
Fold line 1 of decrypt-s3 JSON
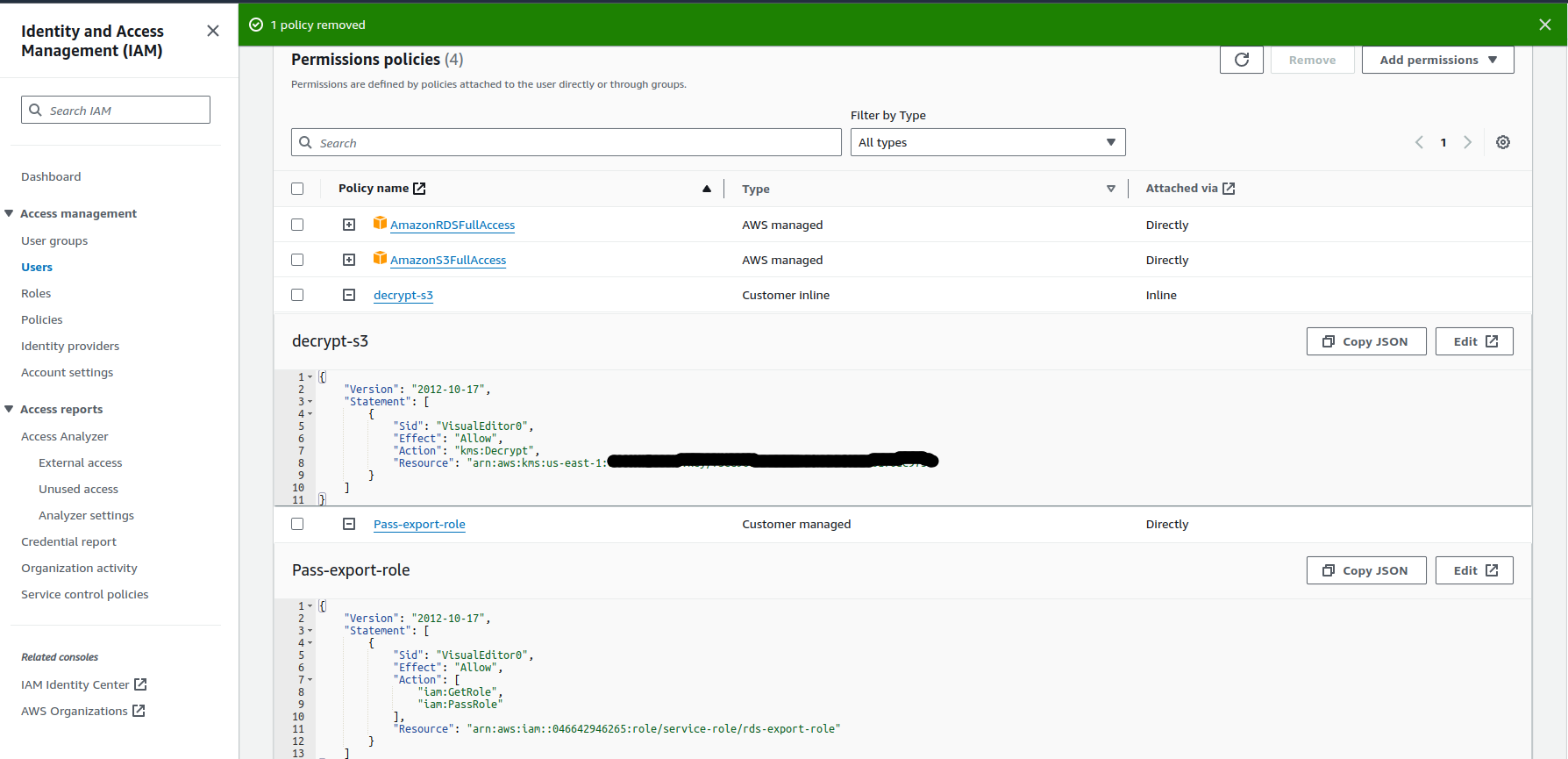pyautogui.click(x=310, y=377)
